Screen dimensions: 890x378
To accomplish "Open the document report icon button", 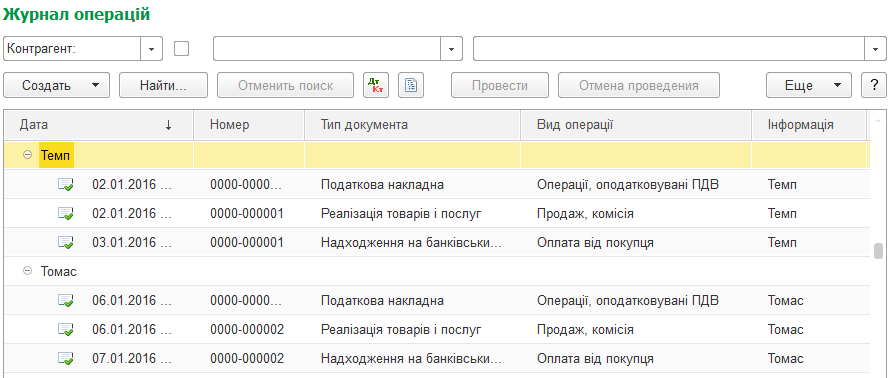I will [x=411, y=86].
